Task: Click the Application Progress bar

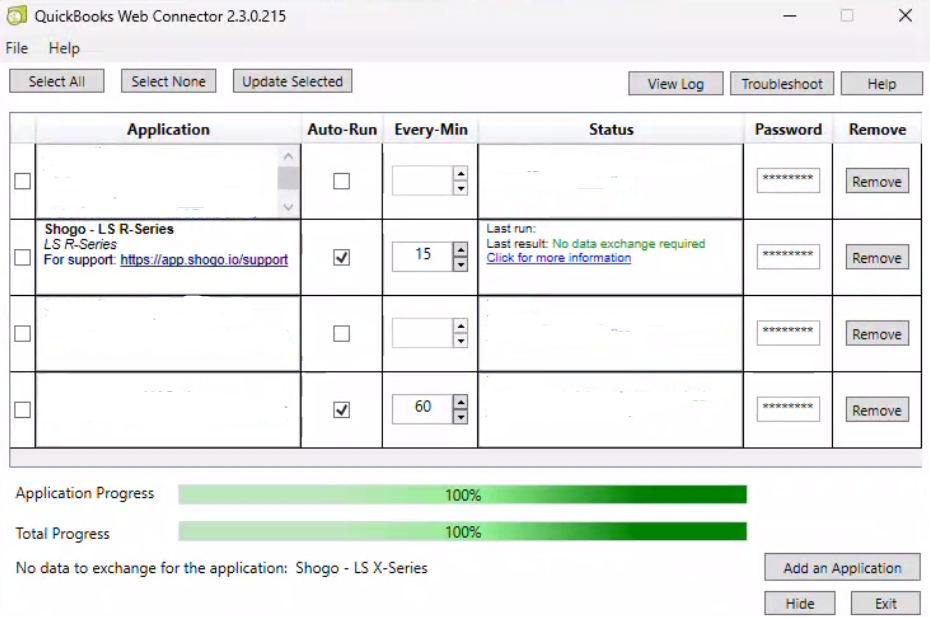Action: [463, 494]
